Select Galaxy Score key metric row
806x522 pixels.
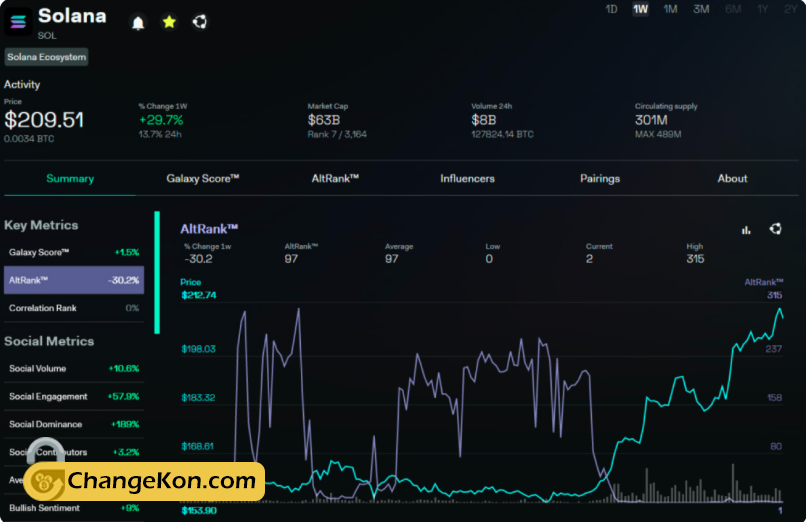point(74,252)
